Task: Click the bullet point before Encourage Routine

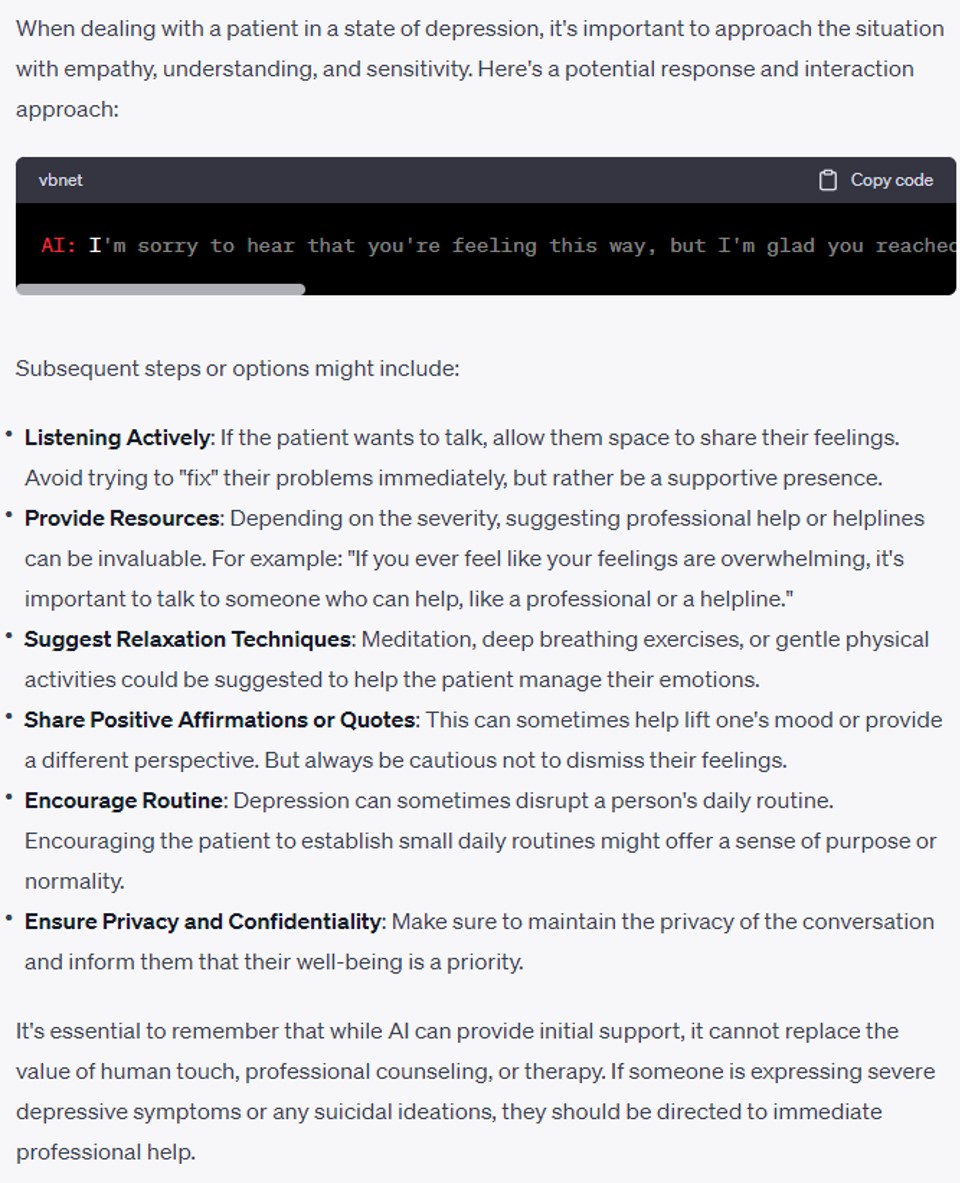Action: point(9,800)
